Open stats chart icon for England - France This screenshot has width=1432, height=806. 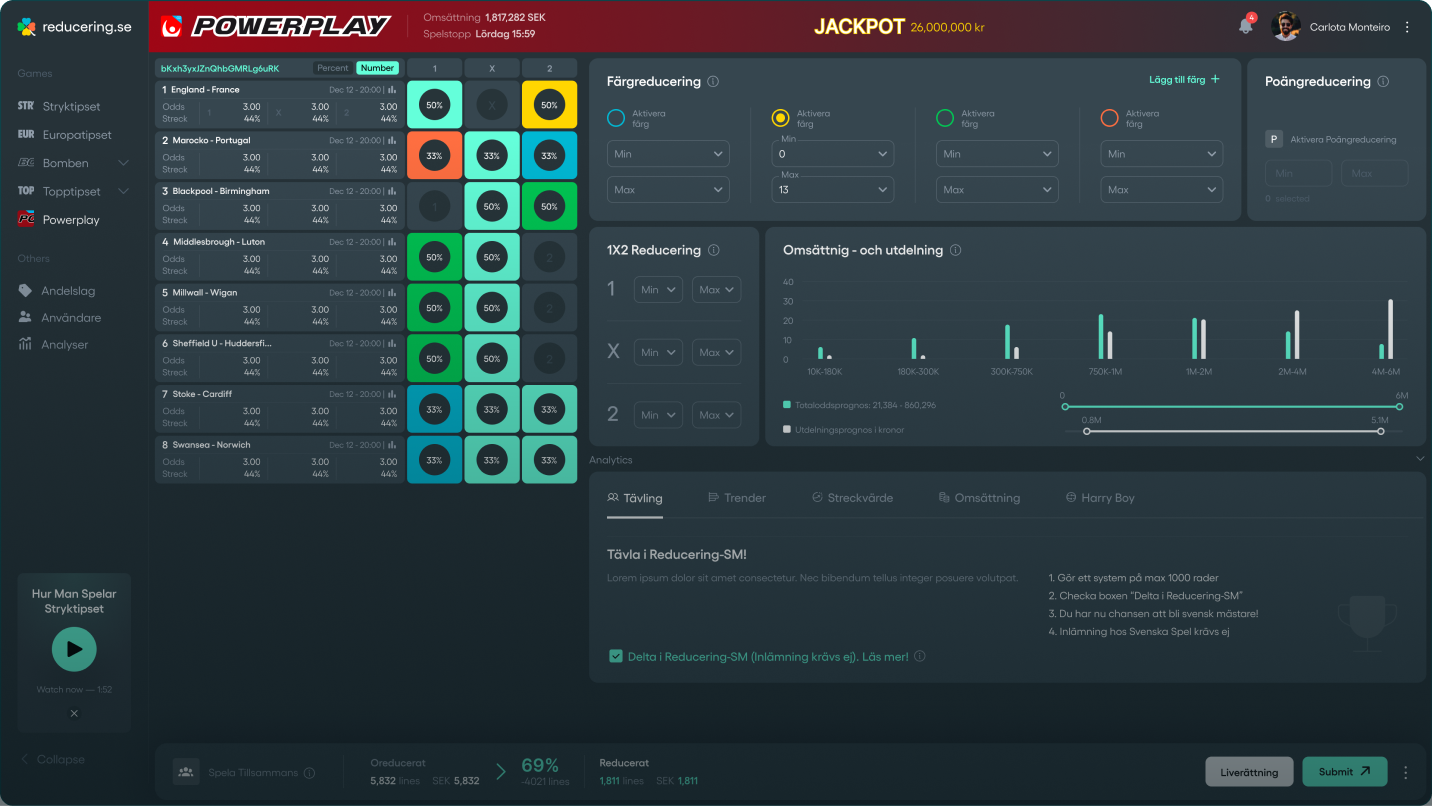click(392, 90)
